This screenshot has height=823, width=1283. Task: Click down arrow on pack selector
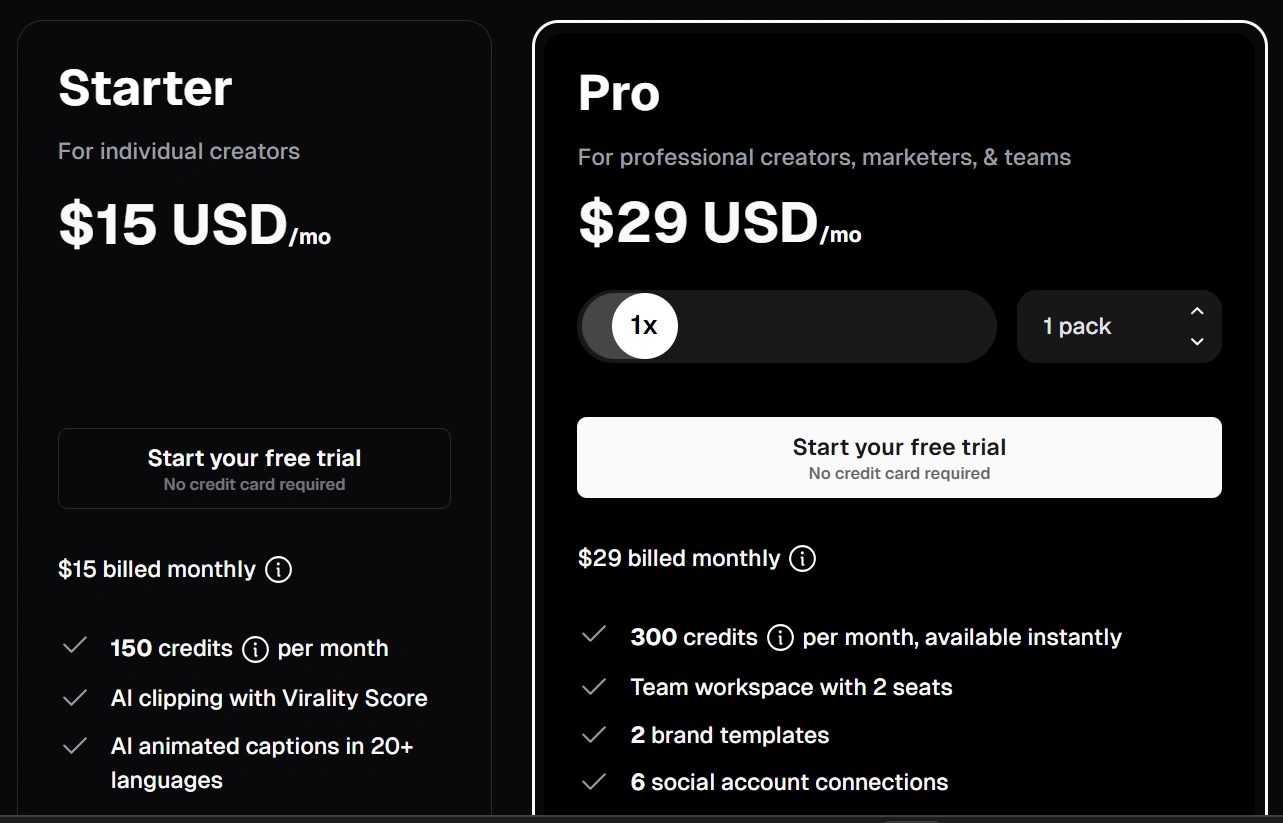[x=1197, y=341]
